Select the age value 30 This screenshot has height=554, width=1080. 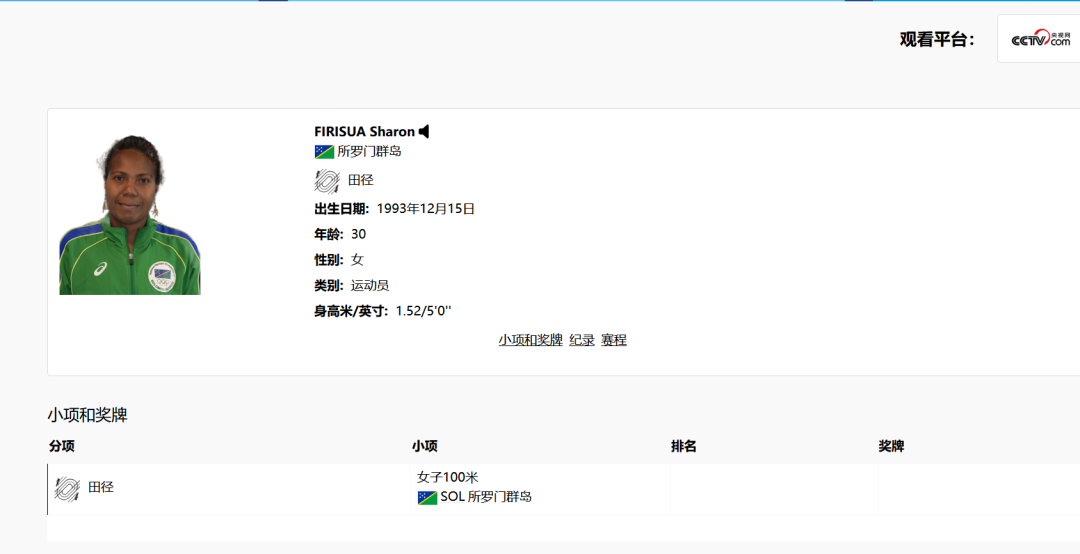tap(358, 234)
